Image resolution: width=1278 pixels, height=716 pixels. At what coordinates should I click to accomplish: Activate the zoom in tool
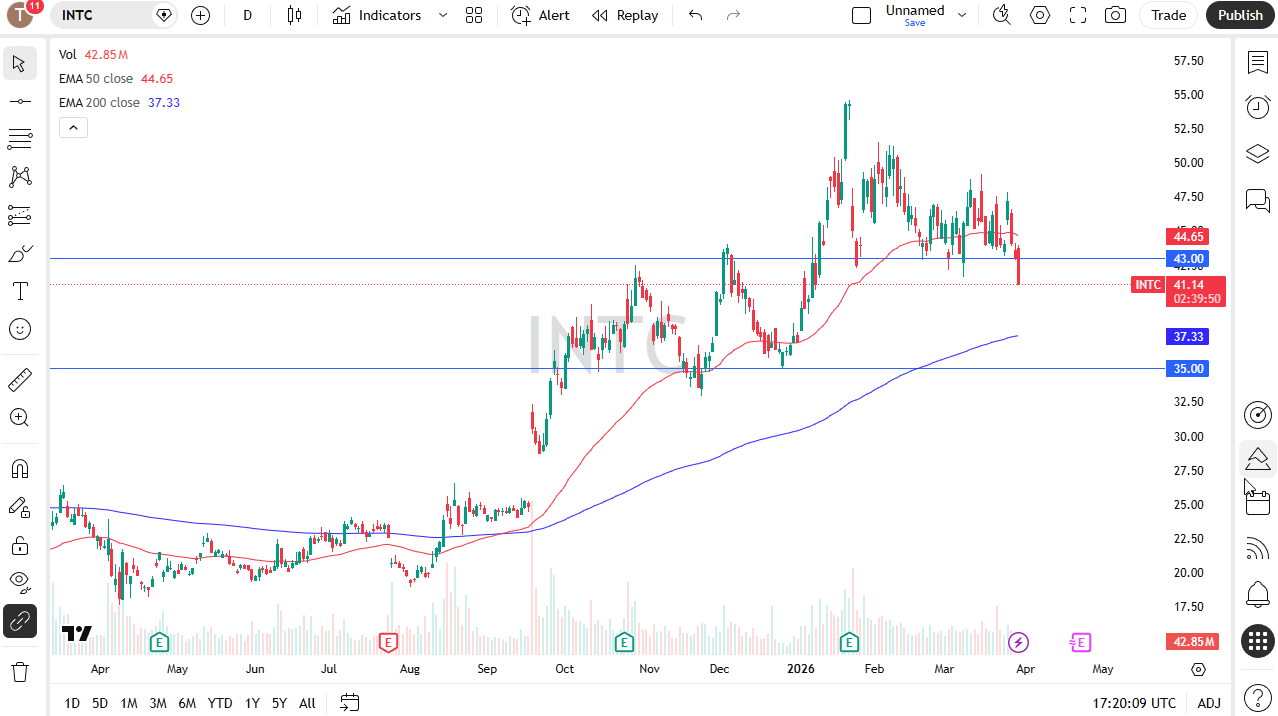click(19, 417)
